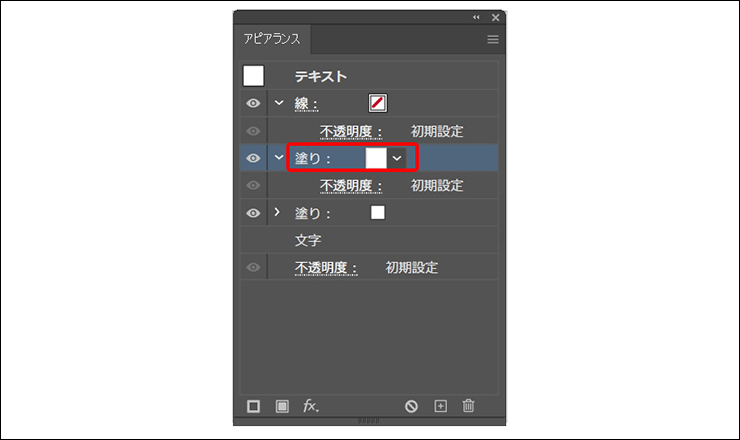Viewport: 740px width, 440px height.
Task: Click 不透明度 link under the 線 row
Action: tap(351, 131)
